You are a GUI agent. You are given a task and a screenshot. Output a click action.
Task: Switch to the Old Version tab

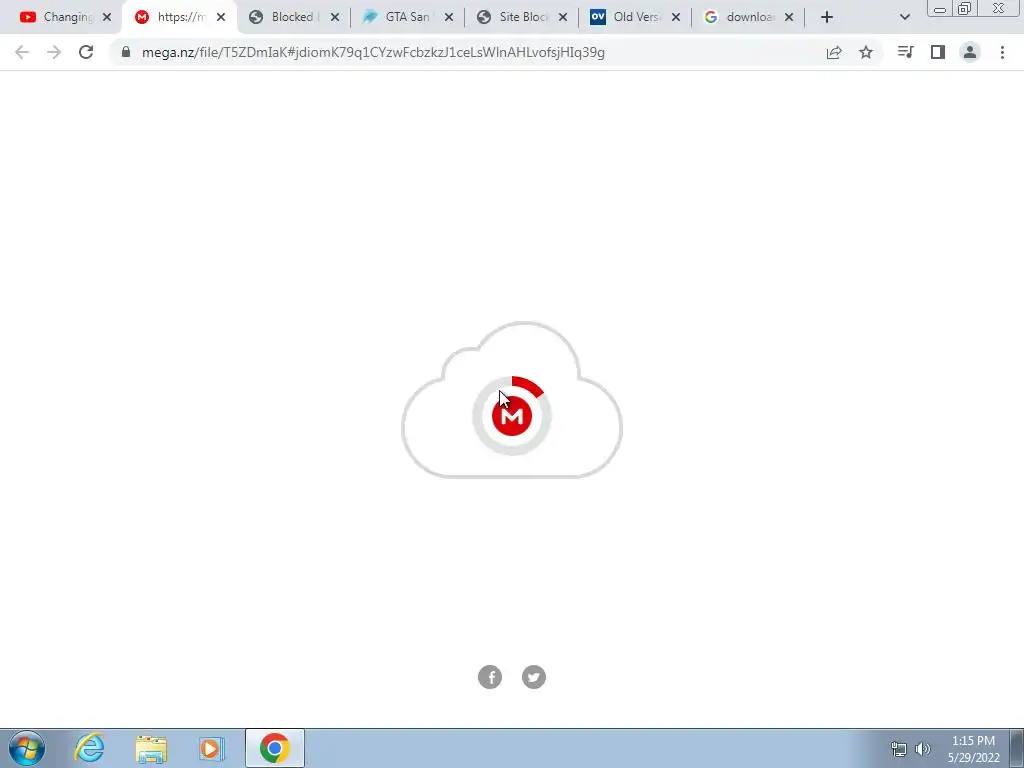[633, 17]
